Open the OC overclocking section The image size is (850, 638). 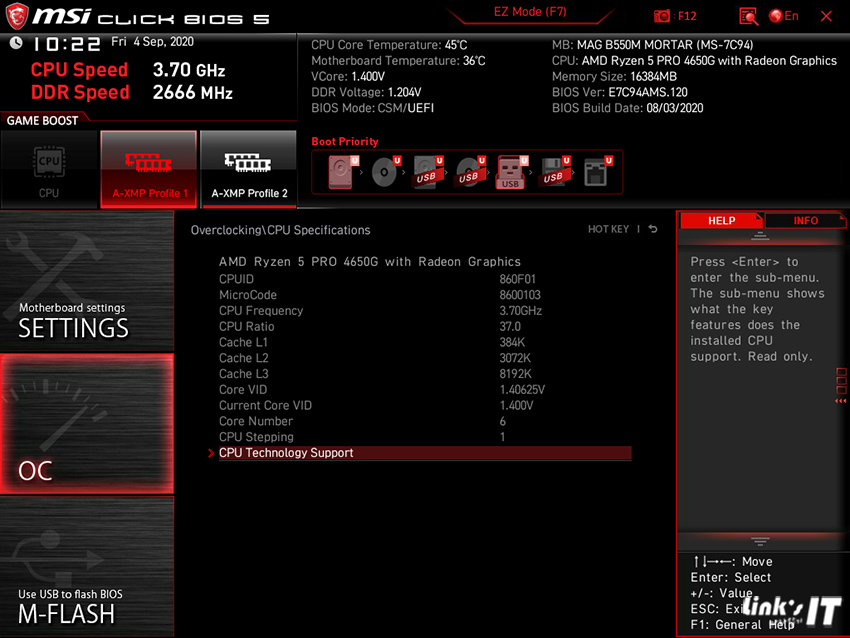(x=87, y=424)
